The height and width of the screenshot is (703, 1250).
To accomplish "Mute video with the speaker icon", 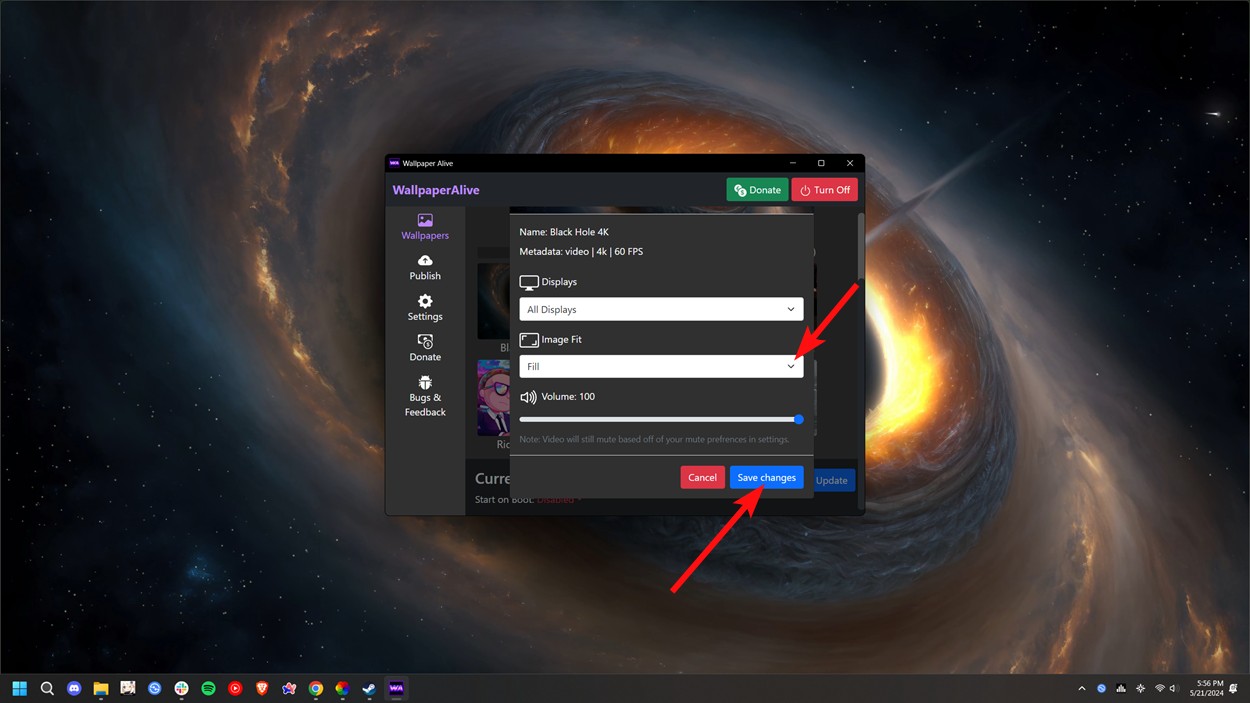I will tap(527, 396).
